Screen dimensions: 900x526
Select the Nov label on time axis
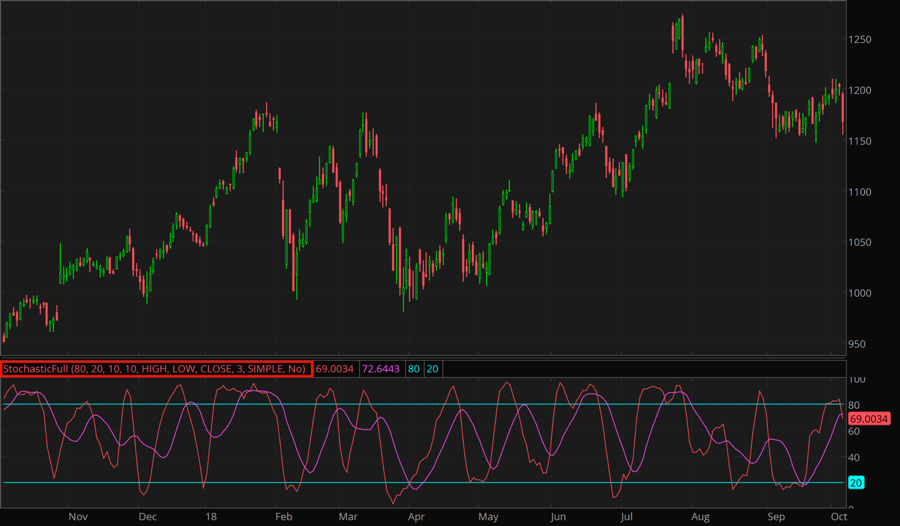point(78,517)
